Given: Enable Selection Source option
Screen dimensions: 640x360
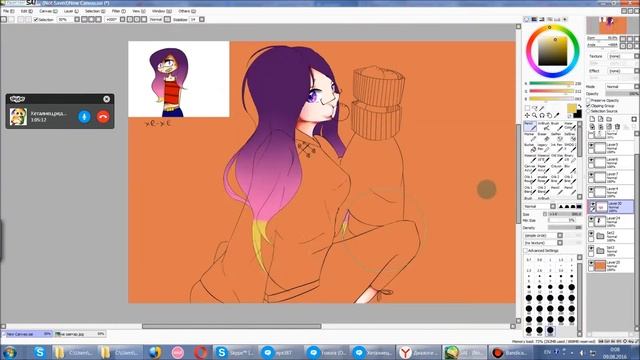Looking at the screenshot, I should coord(589,111).
